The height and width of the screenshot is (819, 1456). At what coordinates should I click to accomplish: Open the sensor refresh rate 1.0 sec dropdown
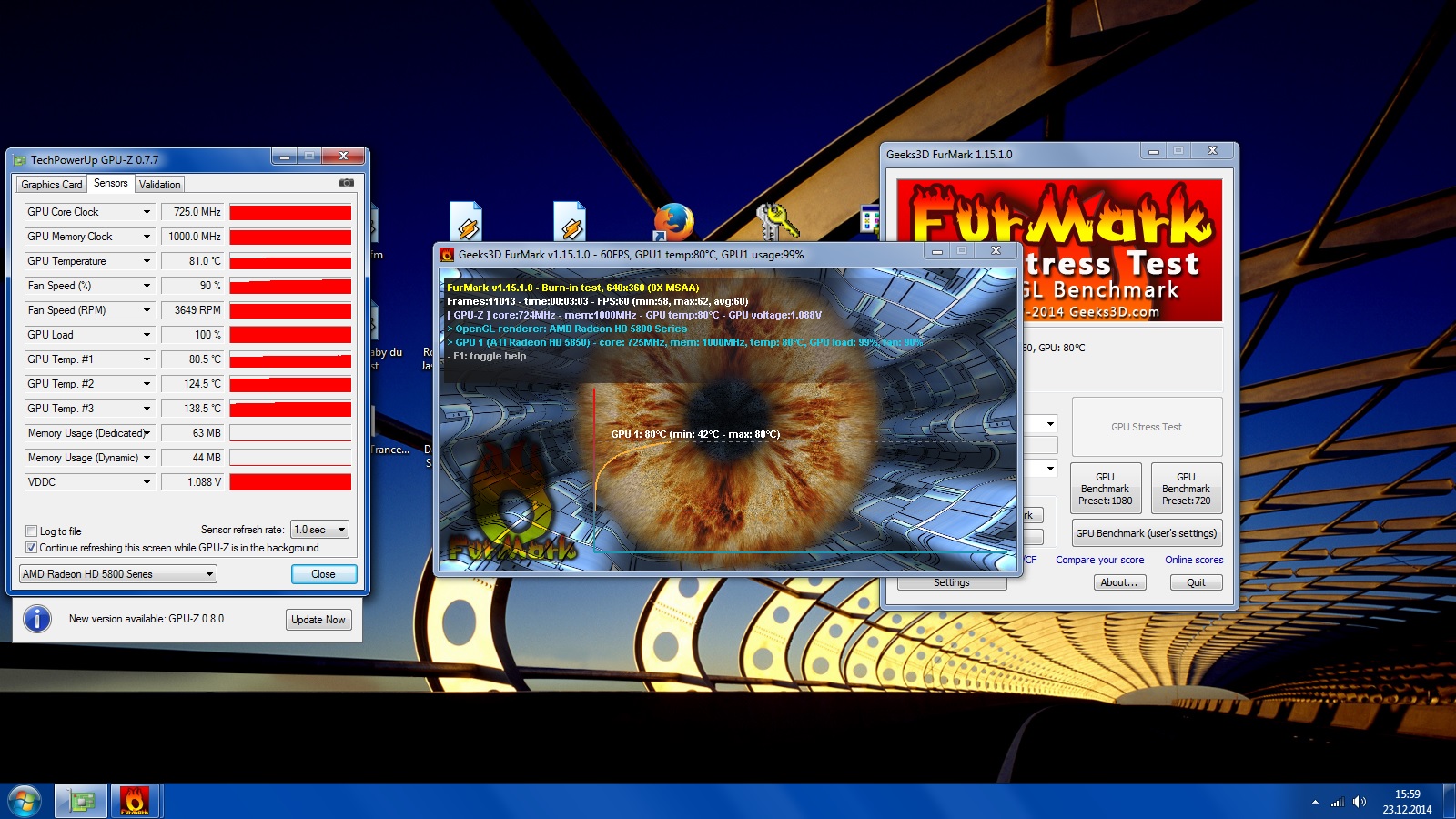tap(319, 530)
